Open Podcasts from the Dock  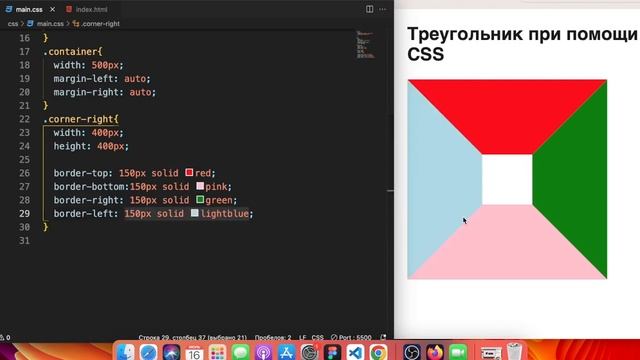coord(264,352)
